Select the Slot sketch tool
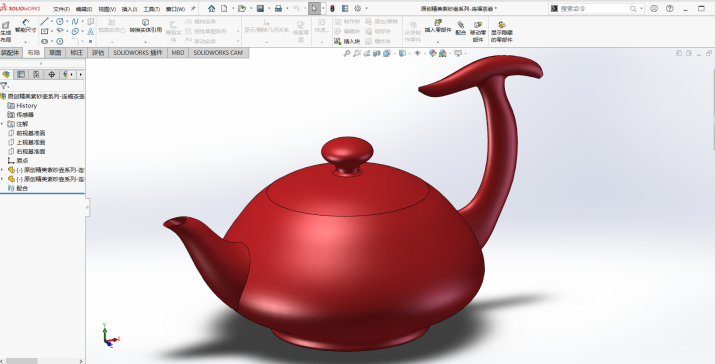Viewport: 715px width, 364px height. pos(44,41)
